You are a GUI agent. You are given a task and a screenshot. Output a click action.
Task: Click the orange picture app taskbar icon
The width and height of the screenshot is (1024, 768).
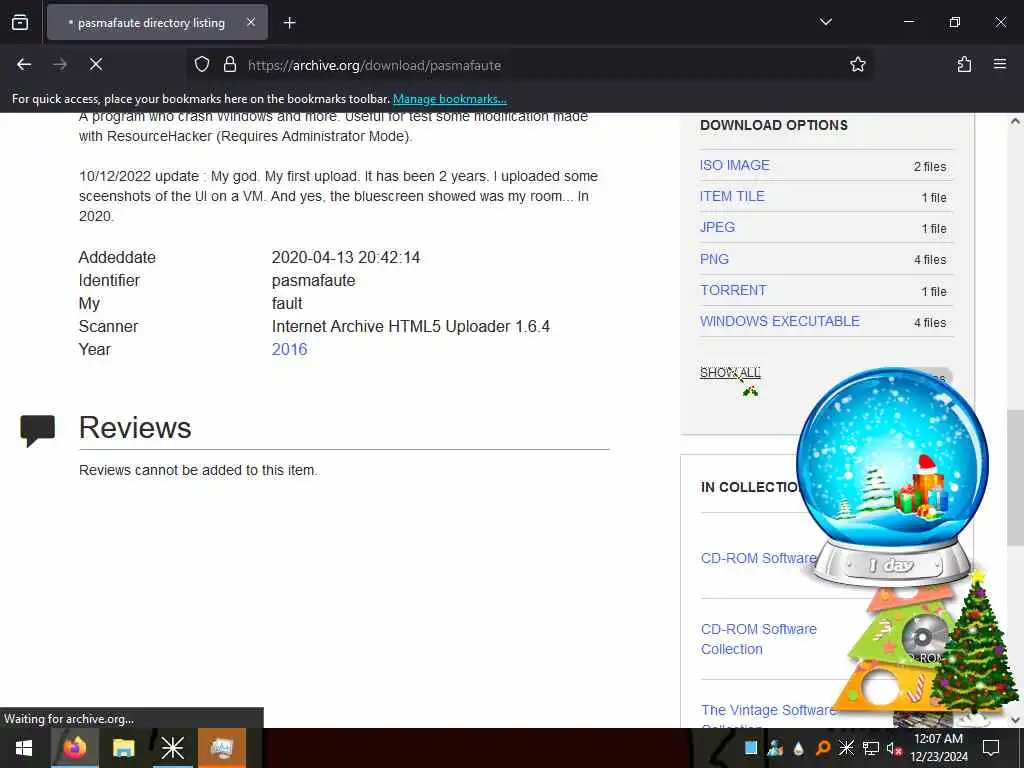[x=221, y=748]
